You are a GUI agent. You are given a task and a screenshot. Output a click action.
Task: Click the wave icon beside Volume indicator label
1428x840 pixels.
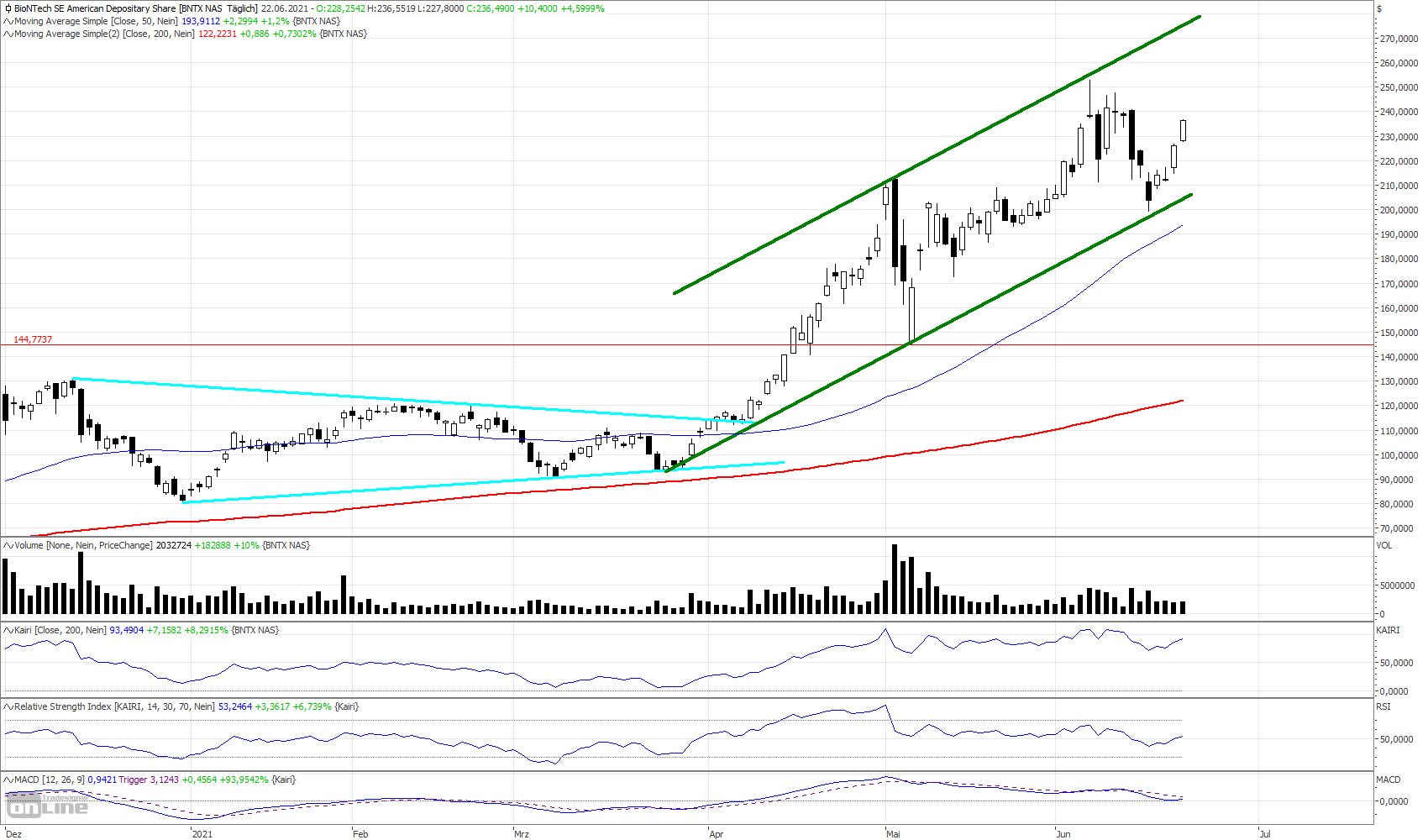click(8, 545)
